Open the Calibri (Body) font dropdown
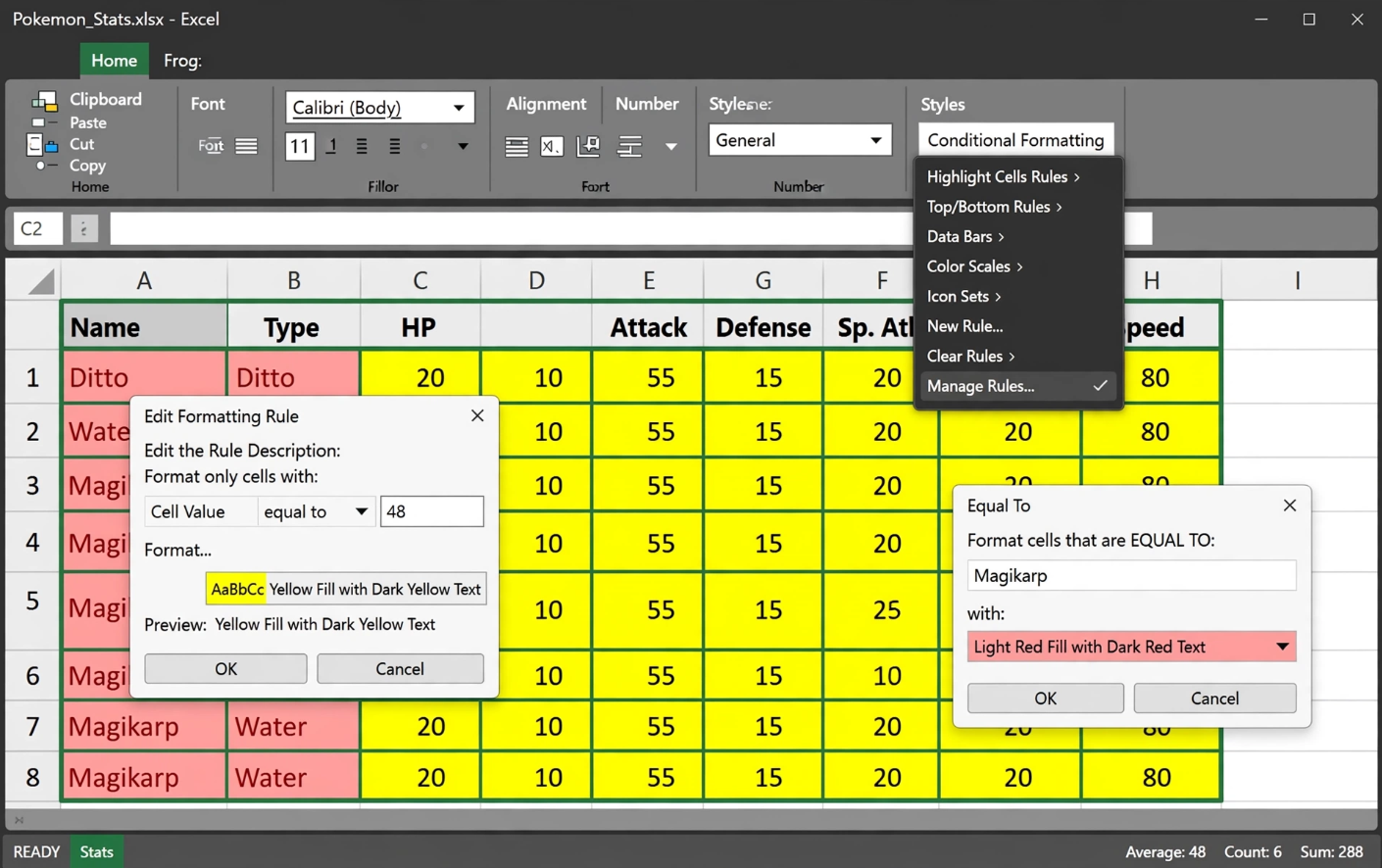1382x868 pixels. 379,108
